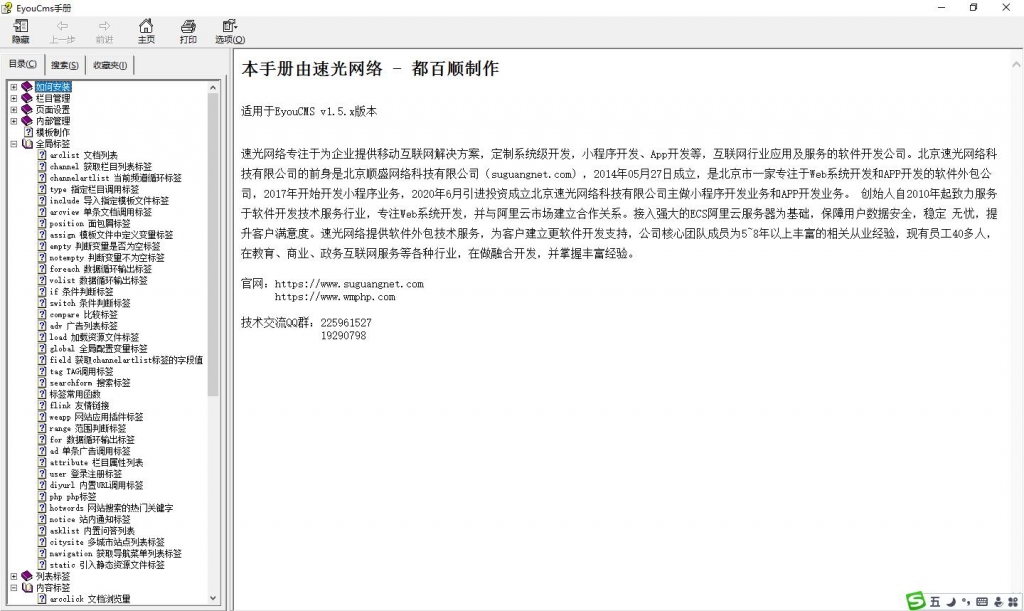The height and width of the screenshot is (611, 1024).
Task: Click the page icon beside user 登录注册标签
Action: (42, 474)
